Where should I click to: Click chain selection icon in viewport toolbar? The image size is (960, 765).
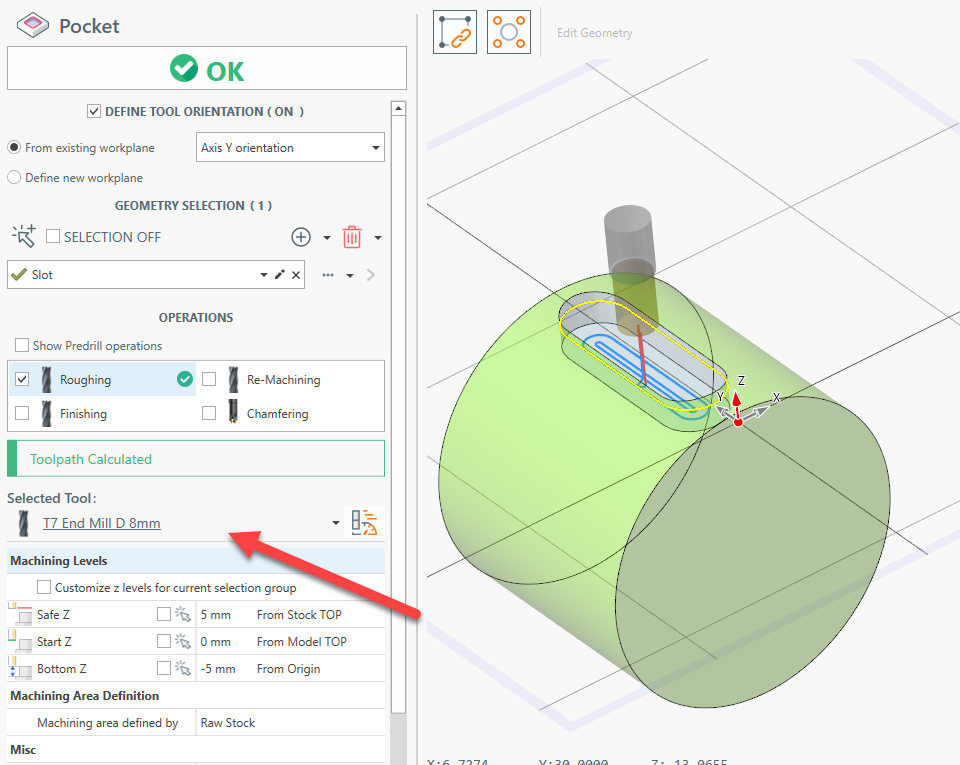455,32
